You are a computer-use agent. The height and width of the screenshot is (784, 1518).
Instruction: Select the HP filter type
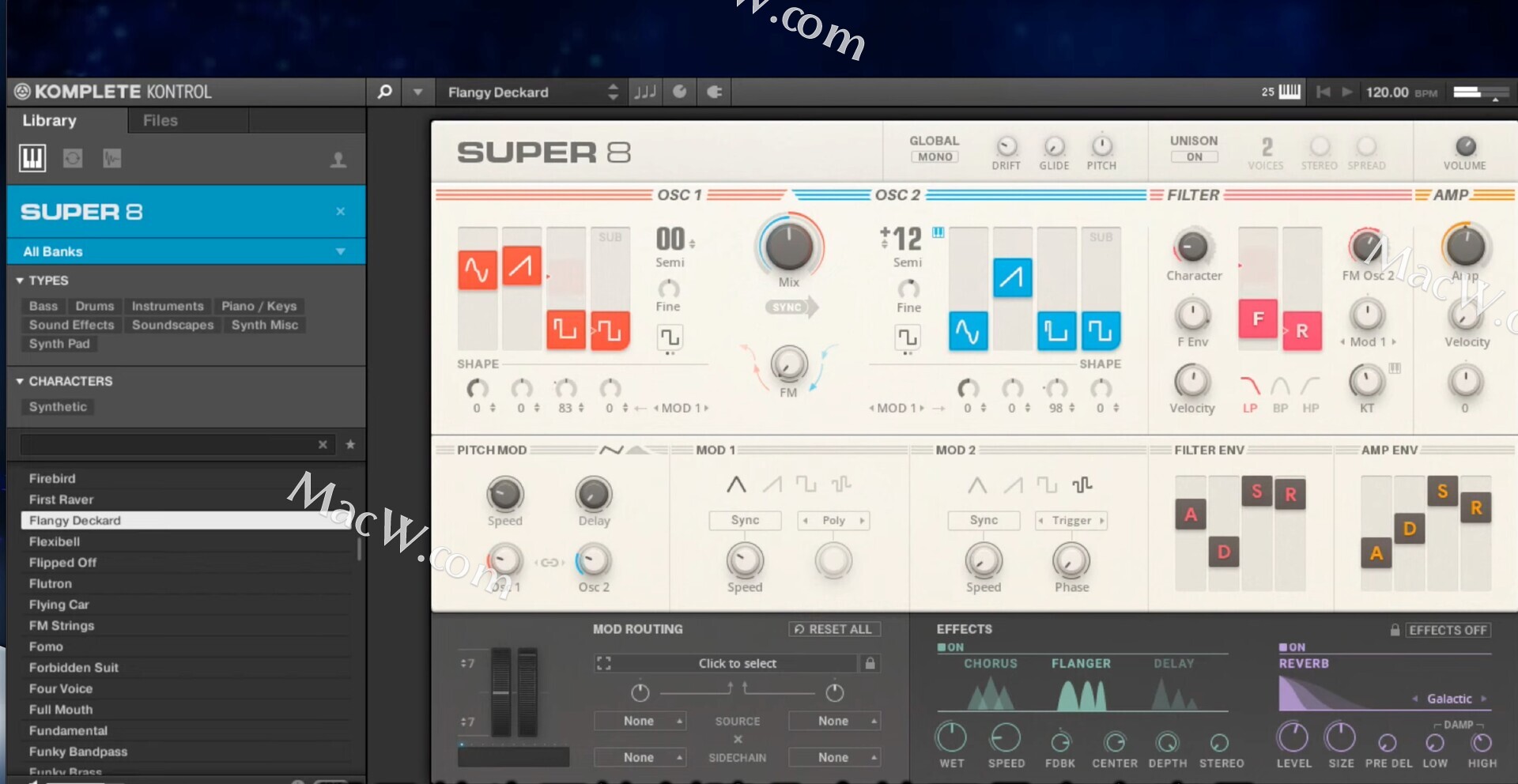(1311, 393)
